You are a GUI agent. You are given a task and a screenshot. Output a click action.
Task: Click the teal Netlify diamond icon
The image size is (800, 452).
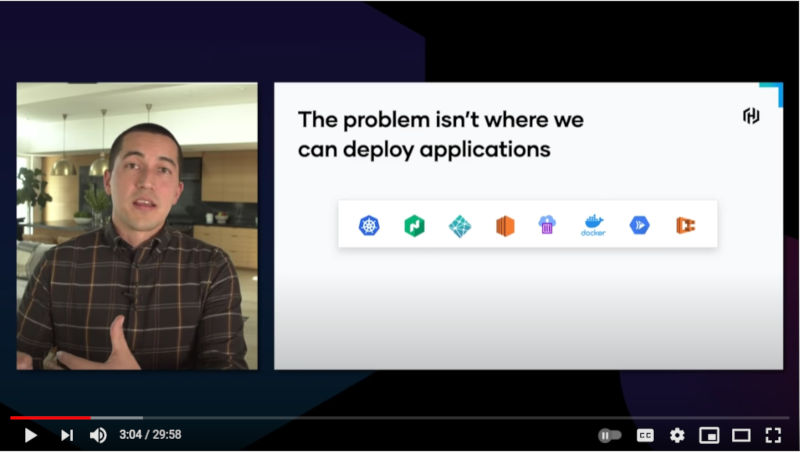[460, 227]
